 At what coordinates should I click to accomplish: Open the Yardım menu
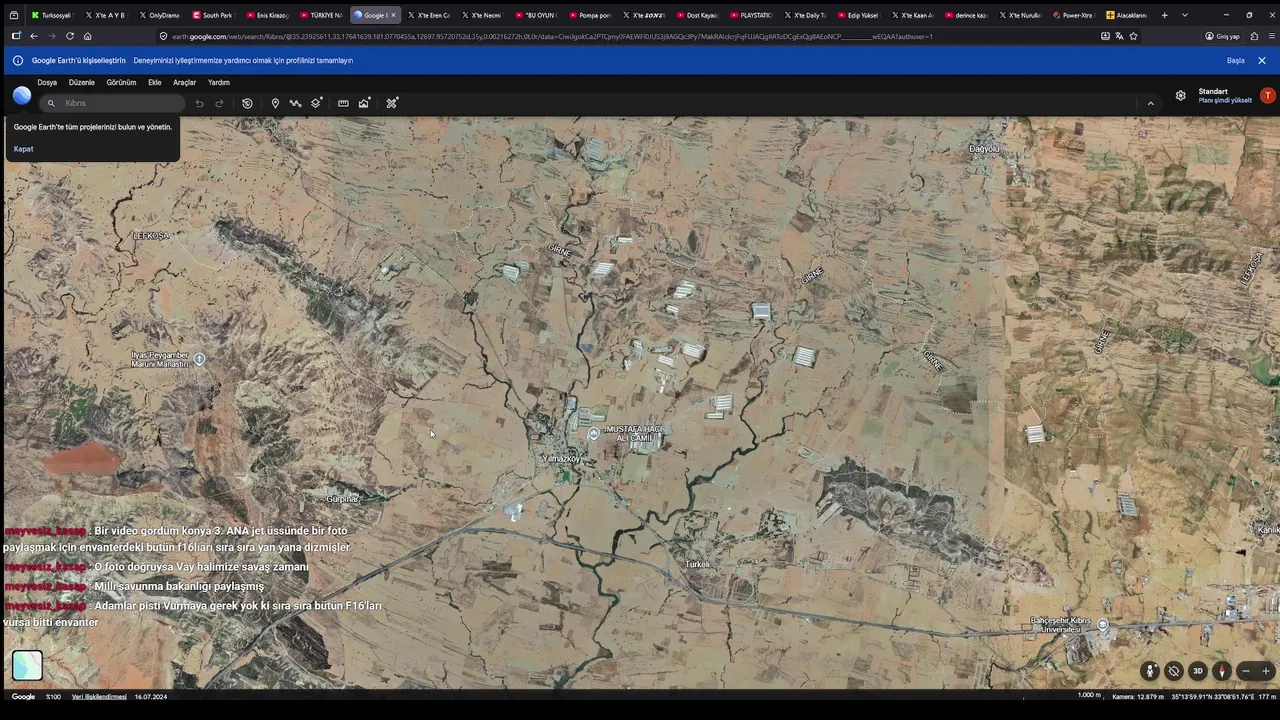click(x=219, y=82)
